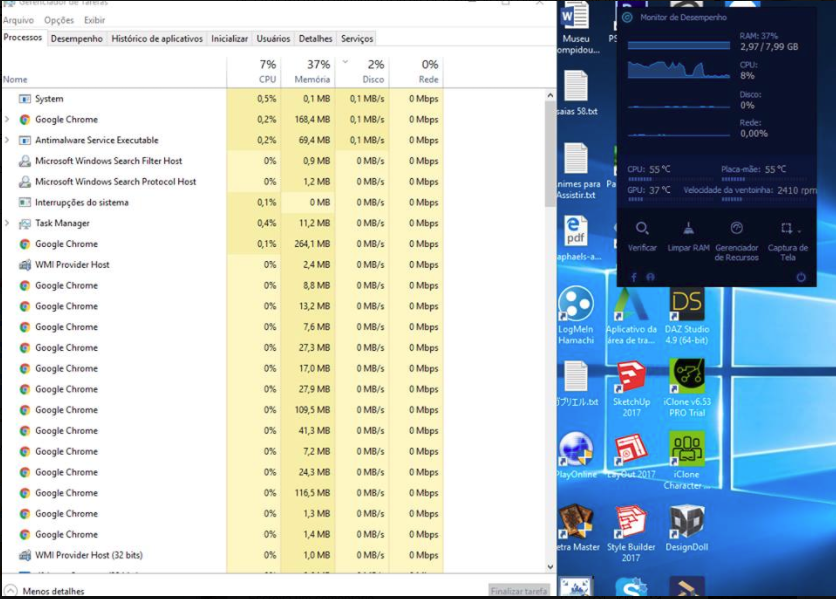
Task: Sort by the CPU column header
Action: pos(254,71)
